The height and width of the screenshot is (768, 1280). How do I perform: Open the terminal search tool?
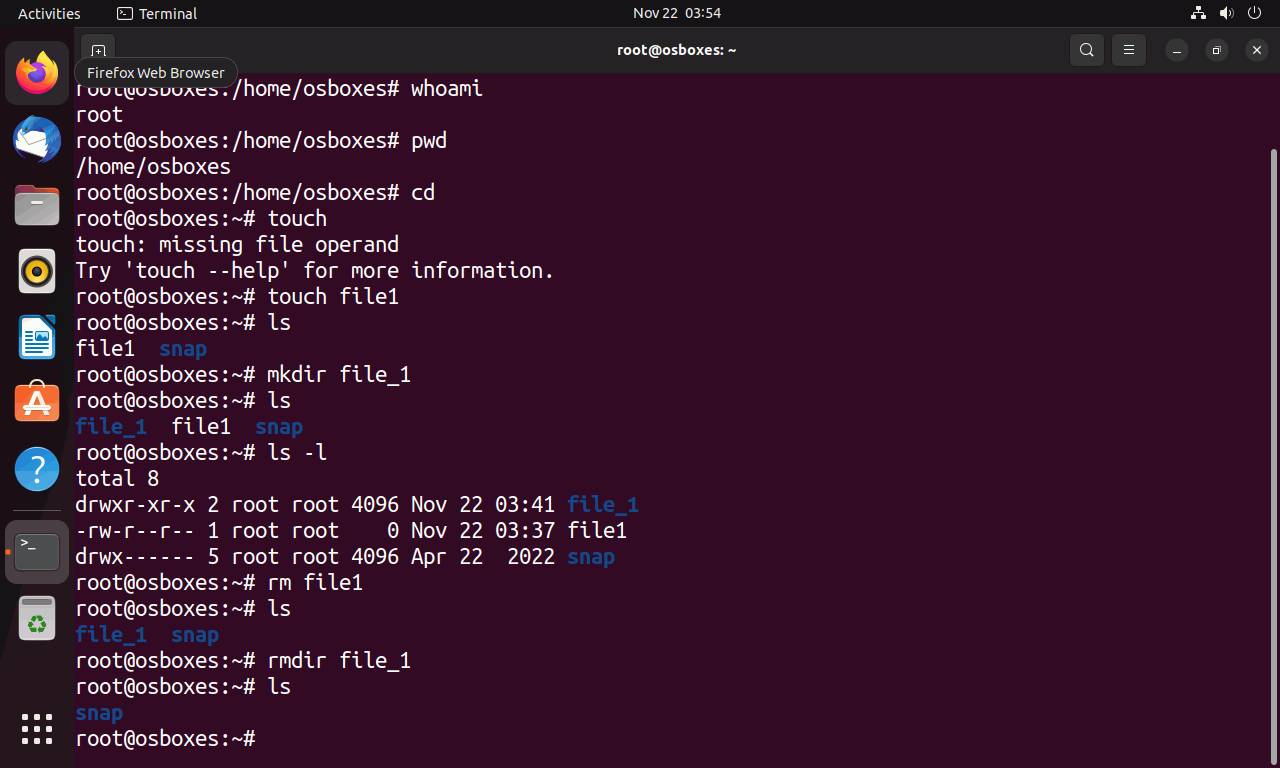point(1087,50)
